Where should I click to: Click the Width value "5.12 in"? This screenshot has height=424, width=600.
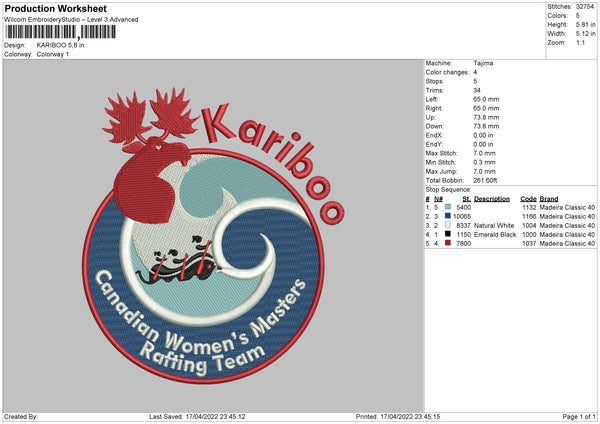point(585,34)
